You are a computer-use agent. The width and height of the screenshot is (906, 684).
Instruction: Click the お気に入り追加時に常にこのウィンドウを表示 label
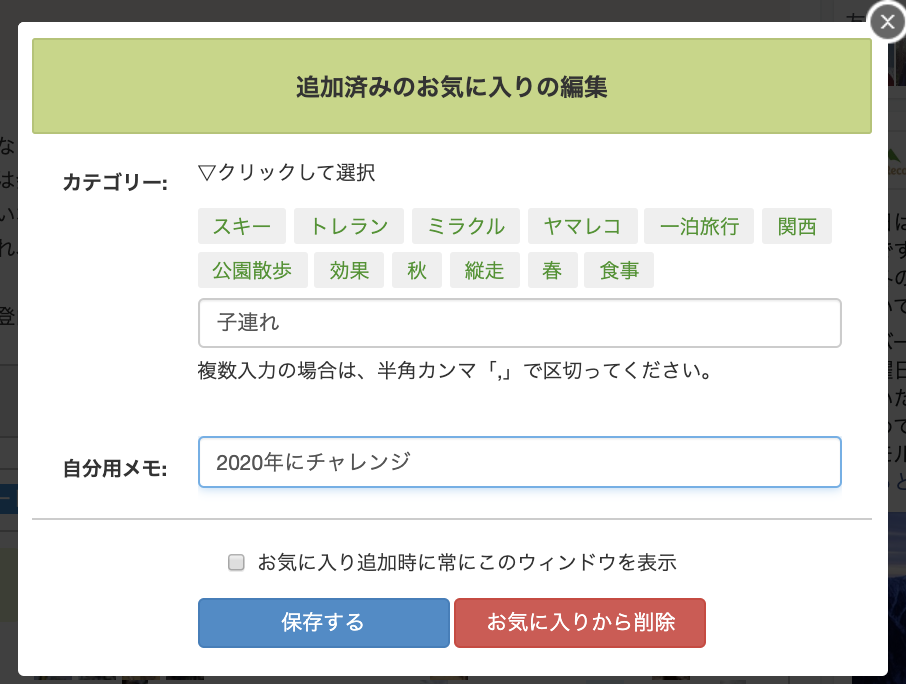[467, 562]
